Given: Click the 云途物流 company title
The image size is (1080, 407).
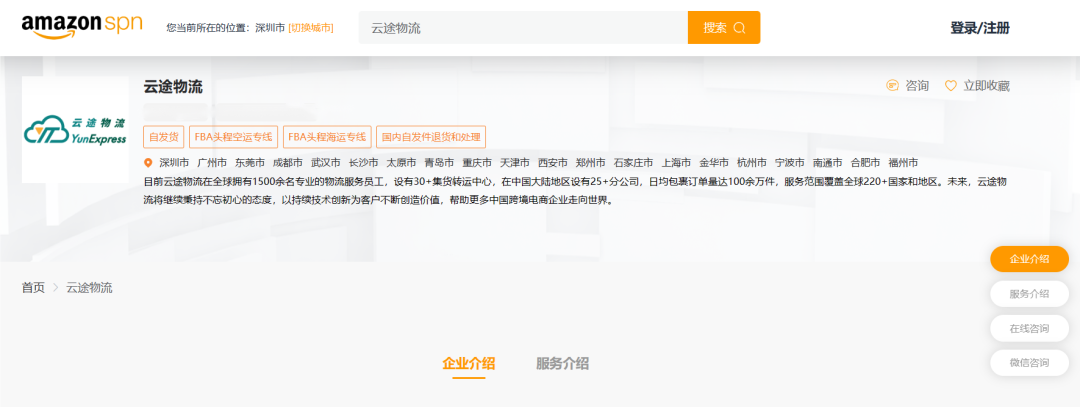Looking at the screenshot, I should tap(173, 87).
